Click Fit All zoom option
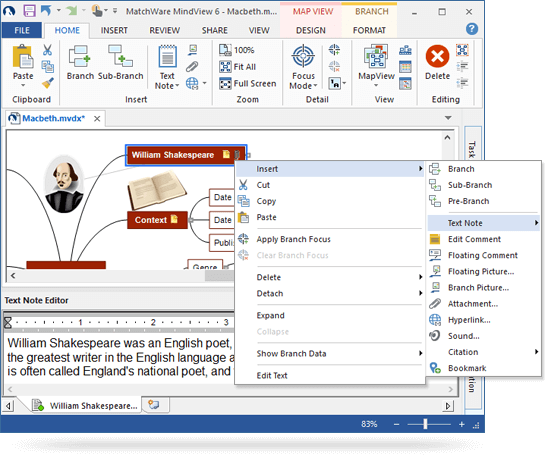 click(237, 66)
